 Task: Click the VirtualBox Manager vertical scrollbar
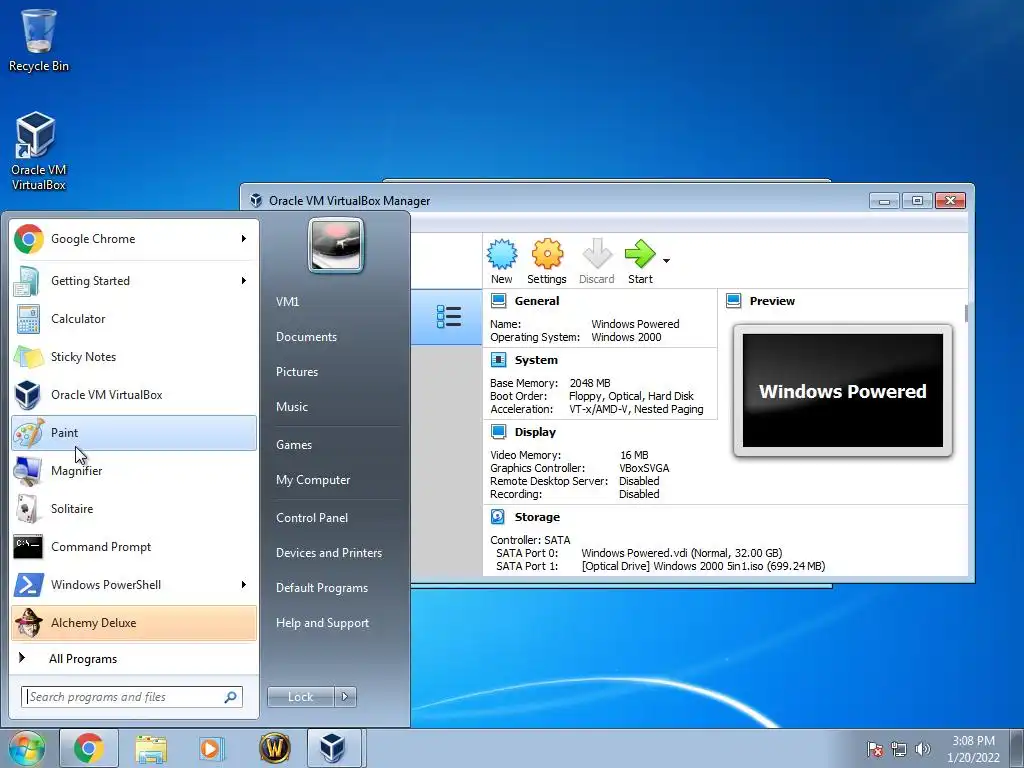(966, 313)
